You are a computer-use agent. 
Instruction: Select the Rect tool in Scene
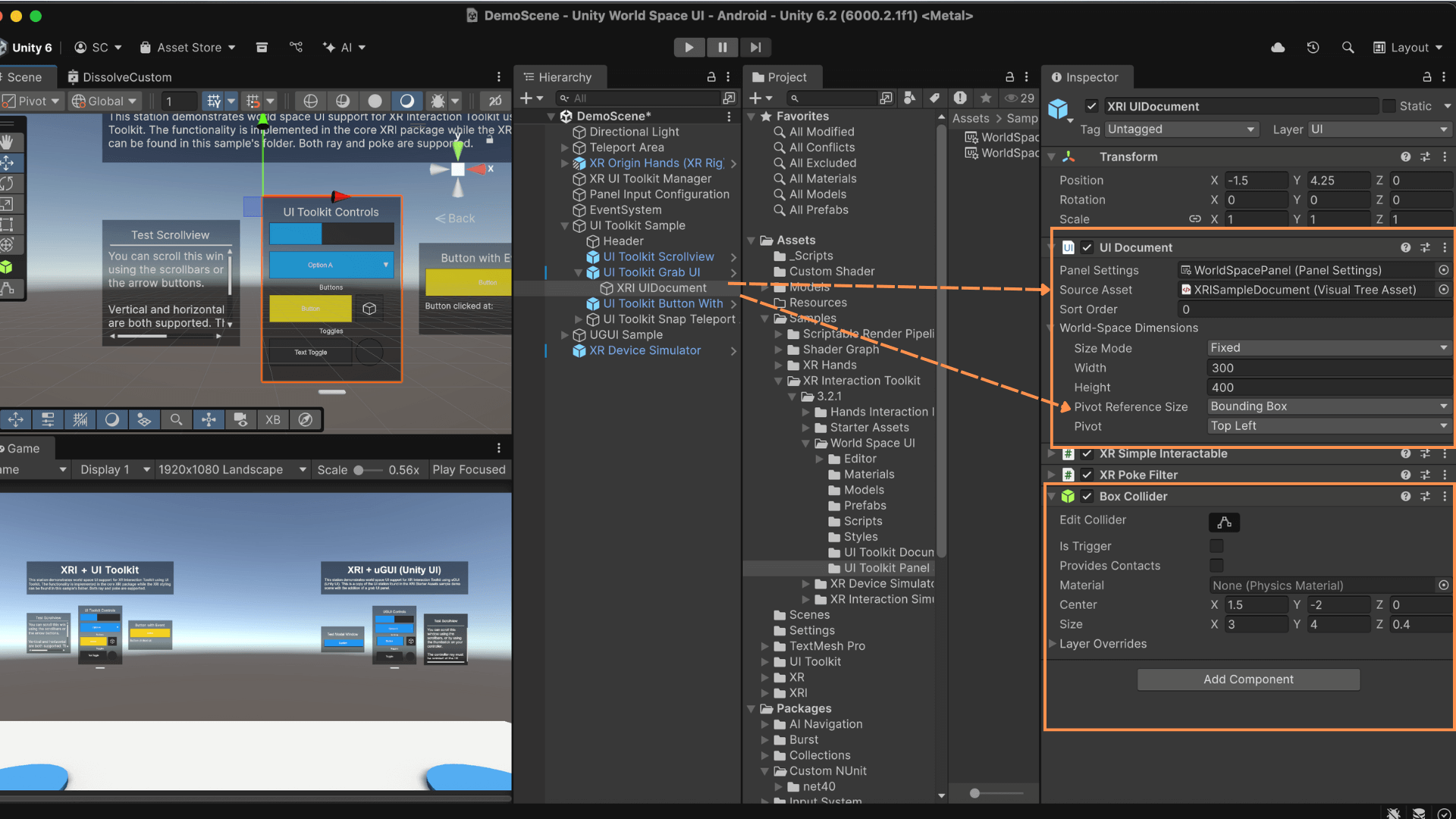pyautogui.click(x=7, y=224)
